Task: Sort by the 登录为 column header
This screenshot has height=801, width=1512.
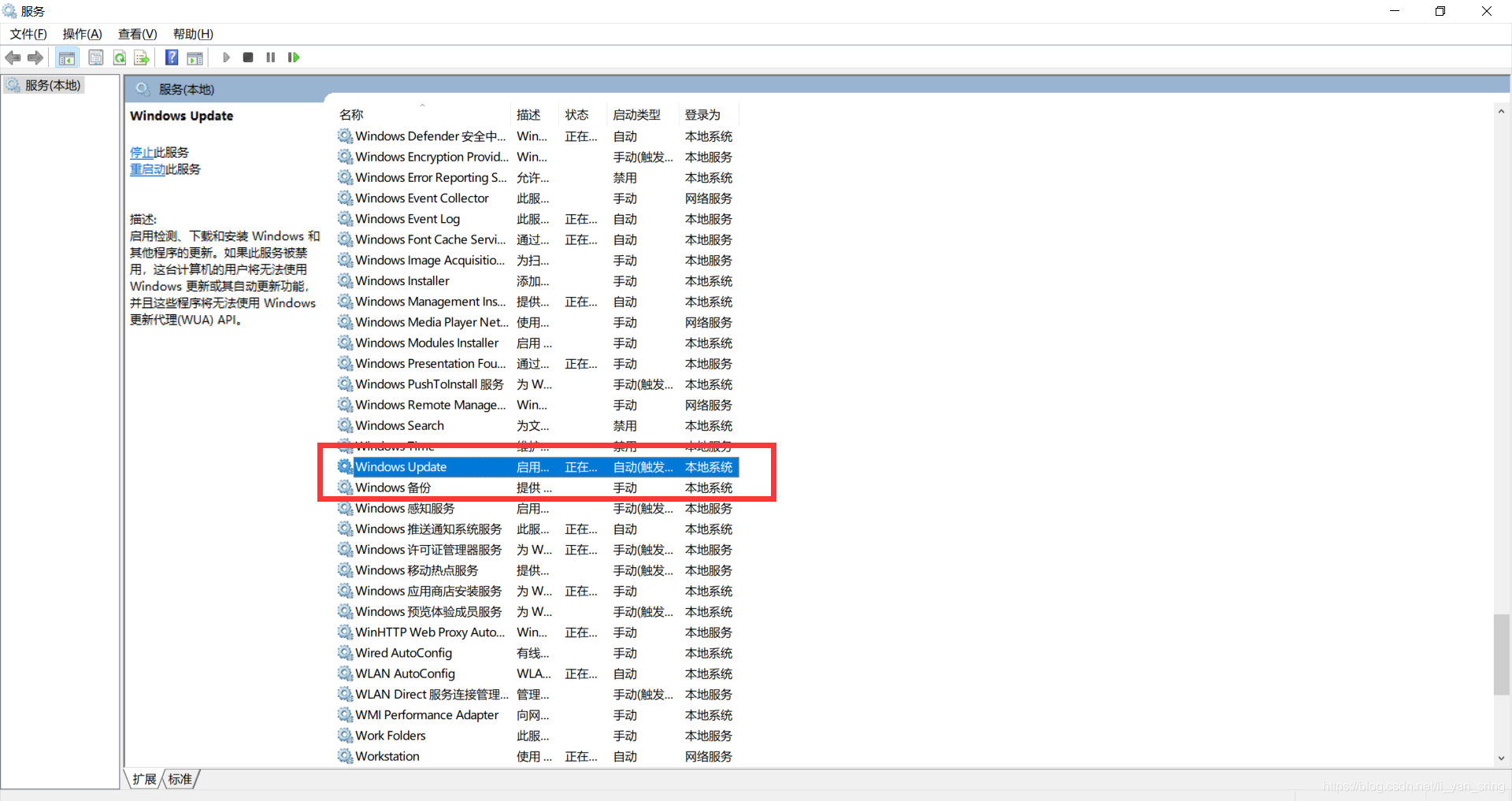Action: (709, 115)
